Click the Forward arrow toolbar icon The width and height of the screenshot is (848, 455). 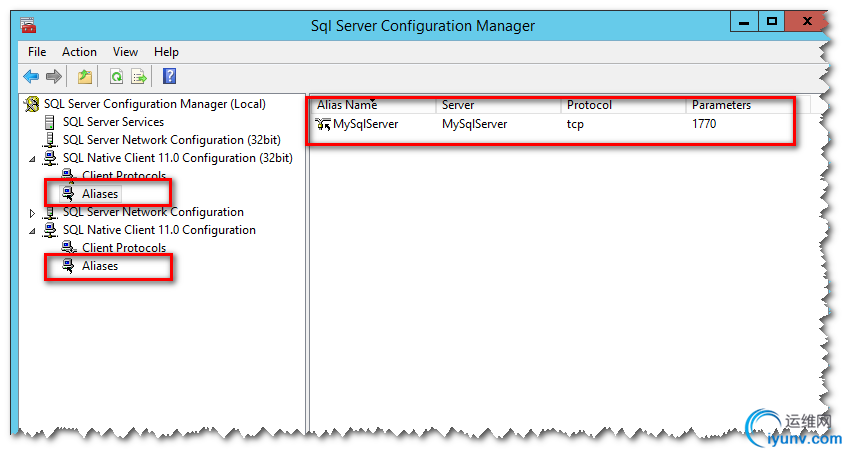coord(54,77)
